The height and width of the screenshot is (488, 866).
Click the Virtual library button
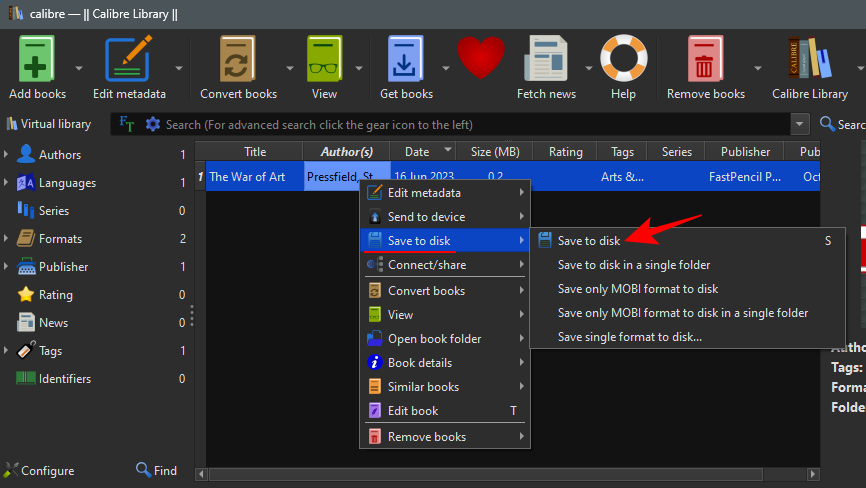point(49,124)
